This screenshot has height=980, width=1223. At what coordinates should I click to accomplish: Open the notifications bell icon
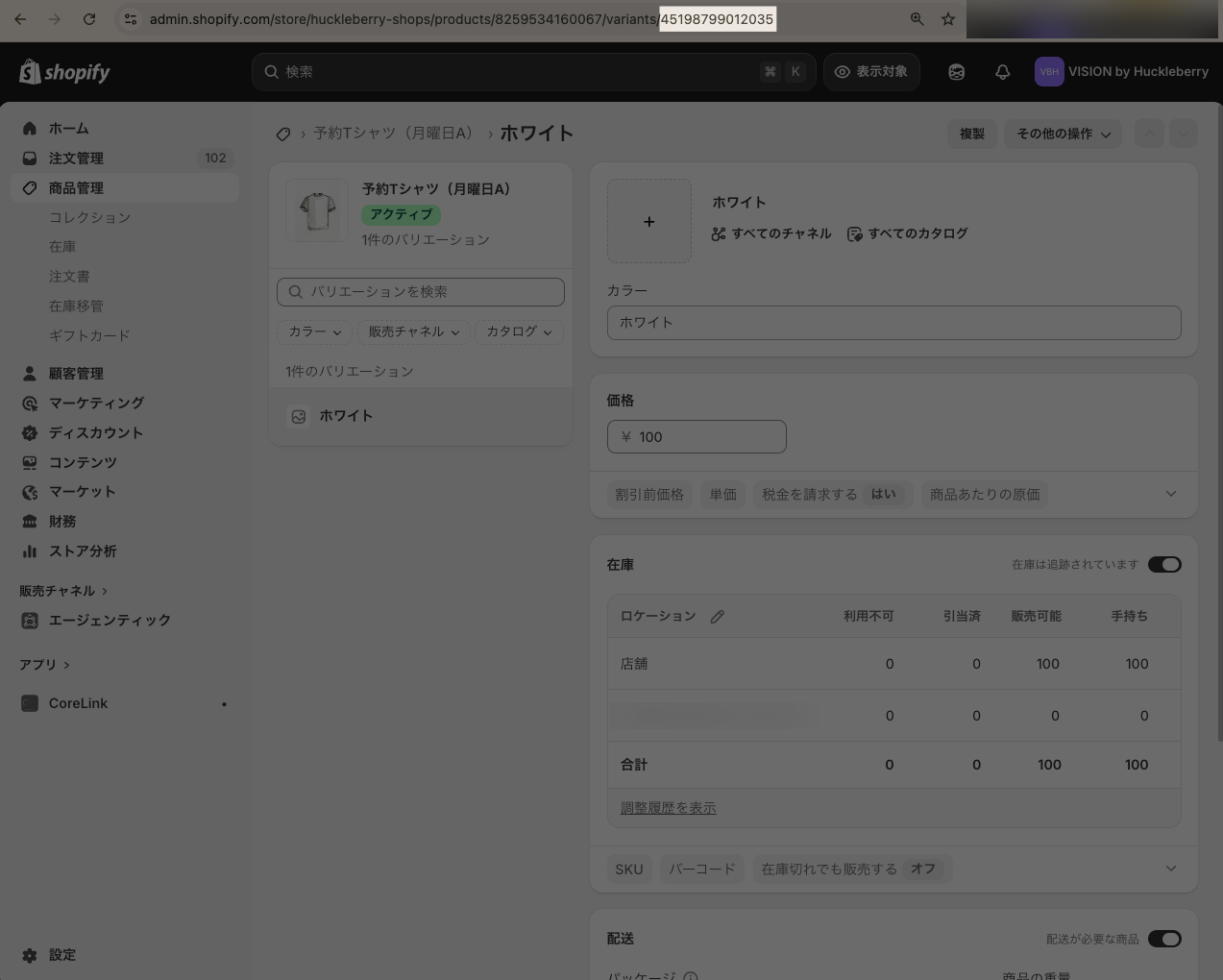pos(1002,72)
